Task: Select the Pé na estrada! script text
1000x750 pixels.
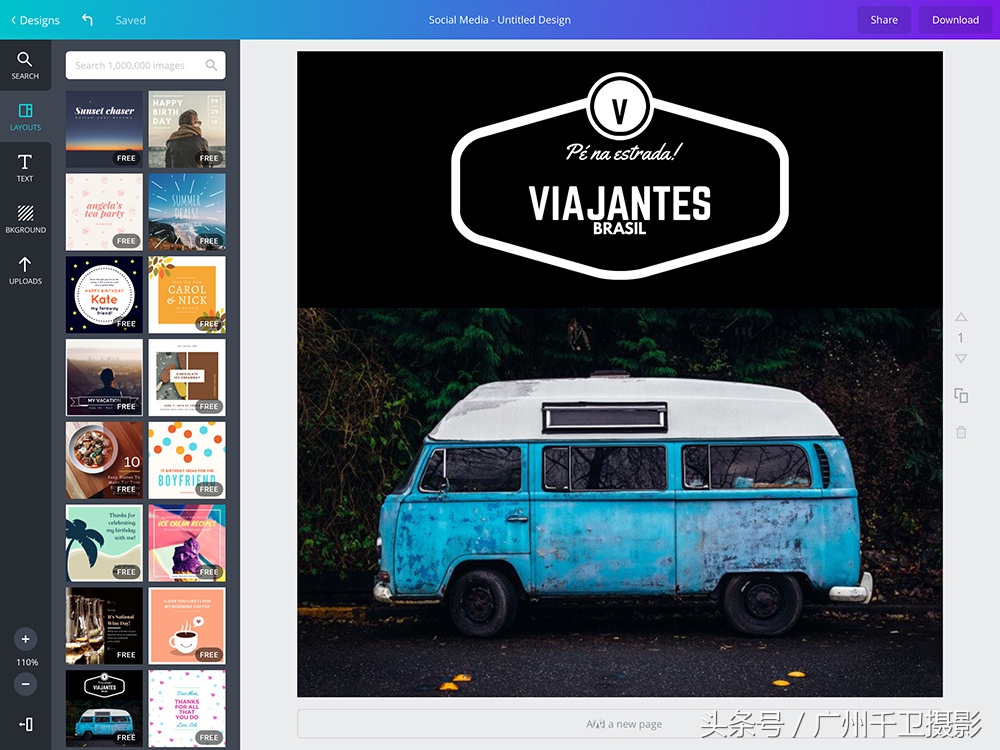Action: [x=623, y=152]
